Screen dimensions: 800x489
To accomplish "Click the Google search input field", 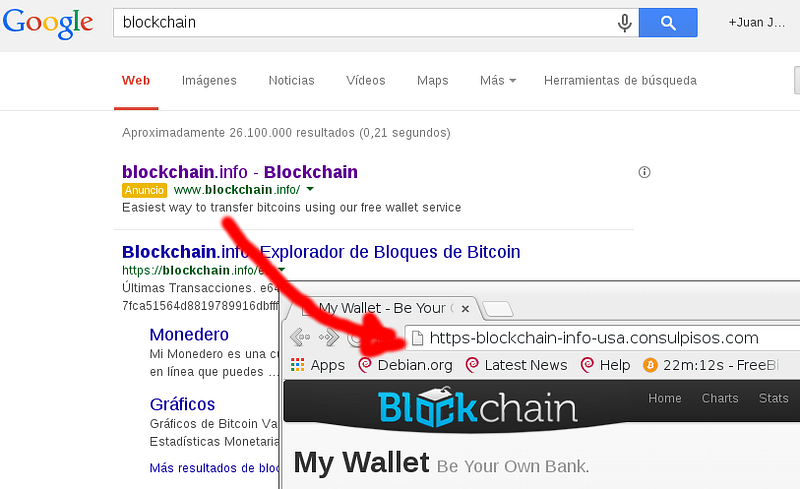I will click(365, 22).
